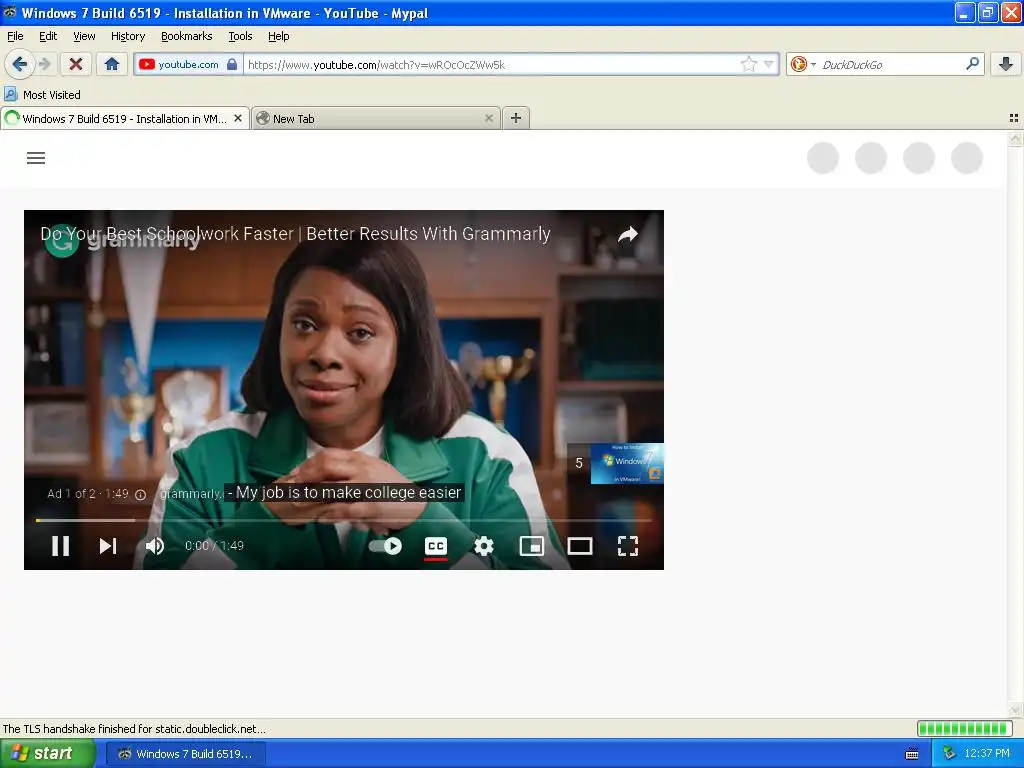
Task: Open the Most Visited bookmarks folder
Action: (42, 95)
